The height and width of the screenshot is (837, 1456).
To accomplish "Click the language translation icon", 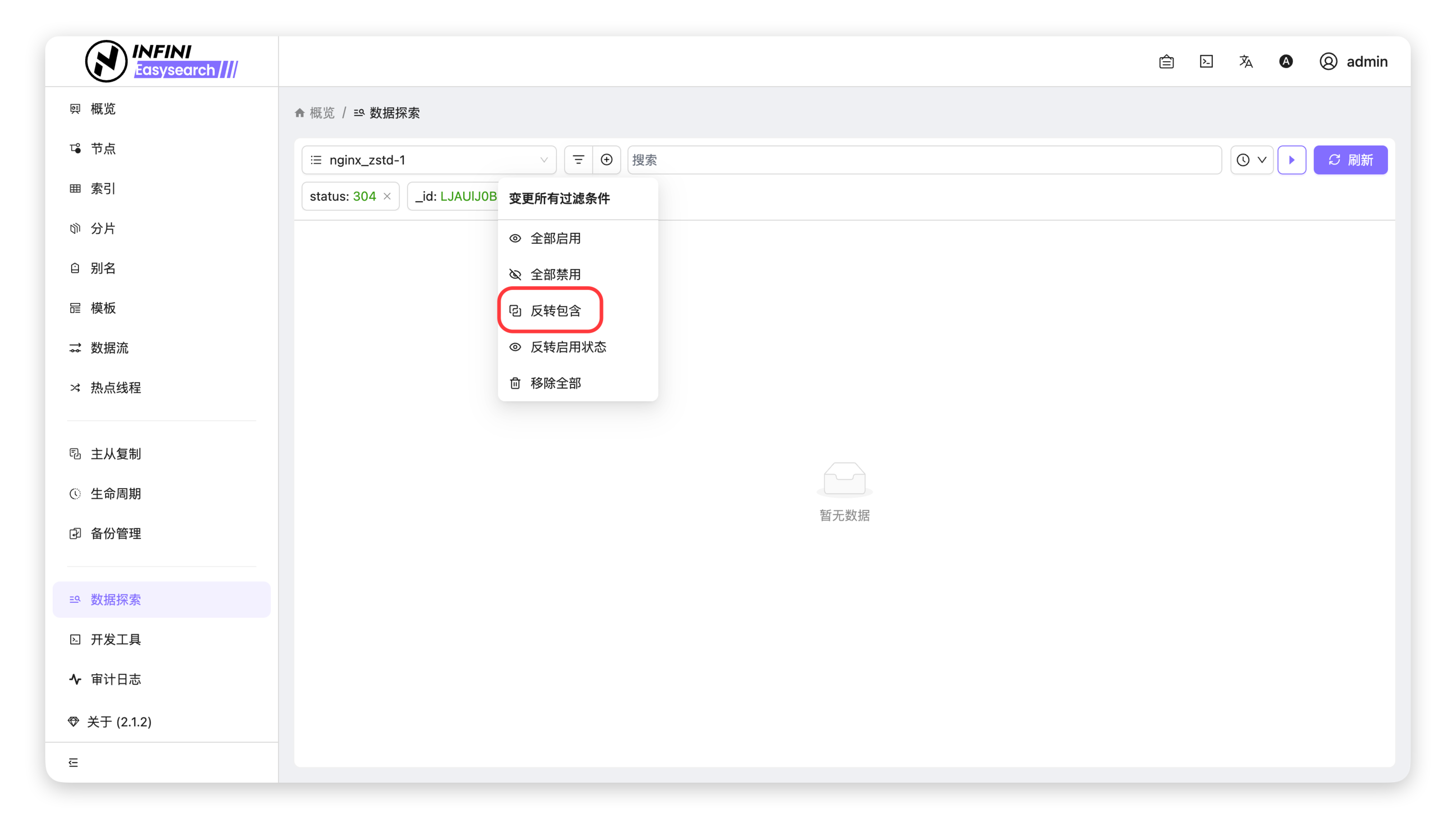I will 1245,62.
